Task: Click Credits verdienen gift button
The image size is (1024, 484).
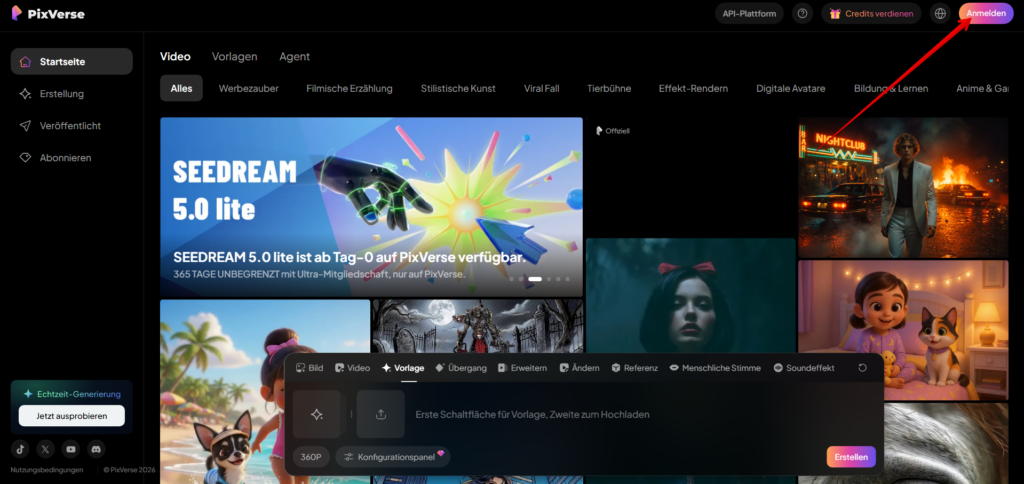Action: pyautogui.click(x=871, y=13)
